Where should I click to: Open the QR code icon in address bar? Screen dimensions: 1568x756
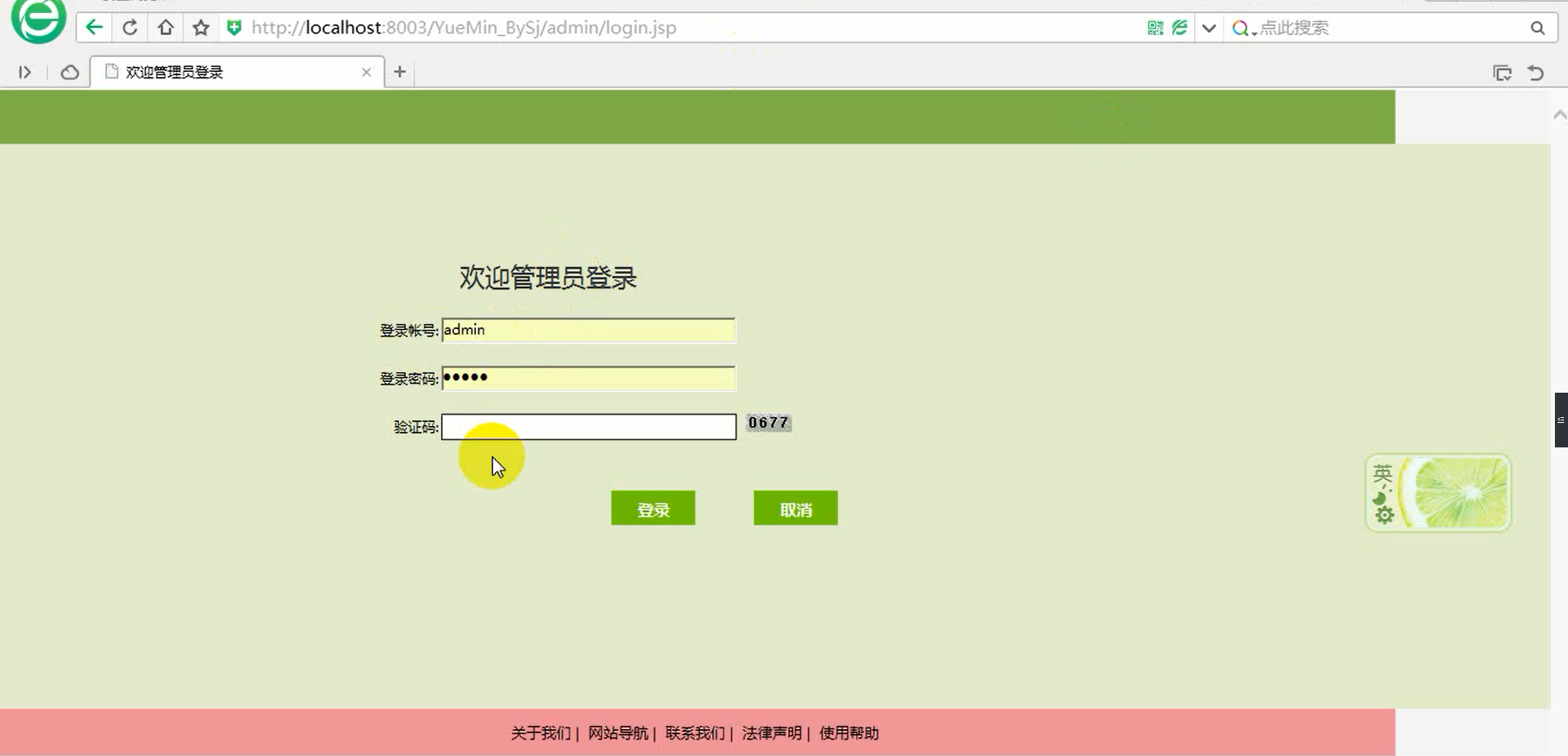[x=1155, y=28]
